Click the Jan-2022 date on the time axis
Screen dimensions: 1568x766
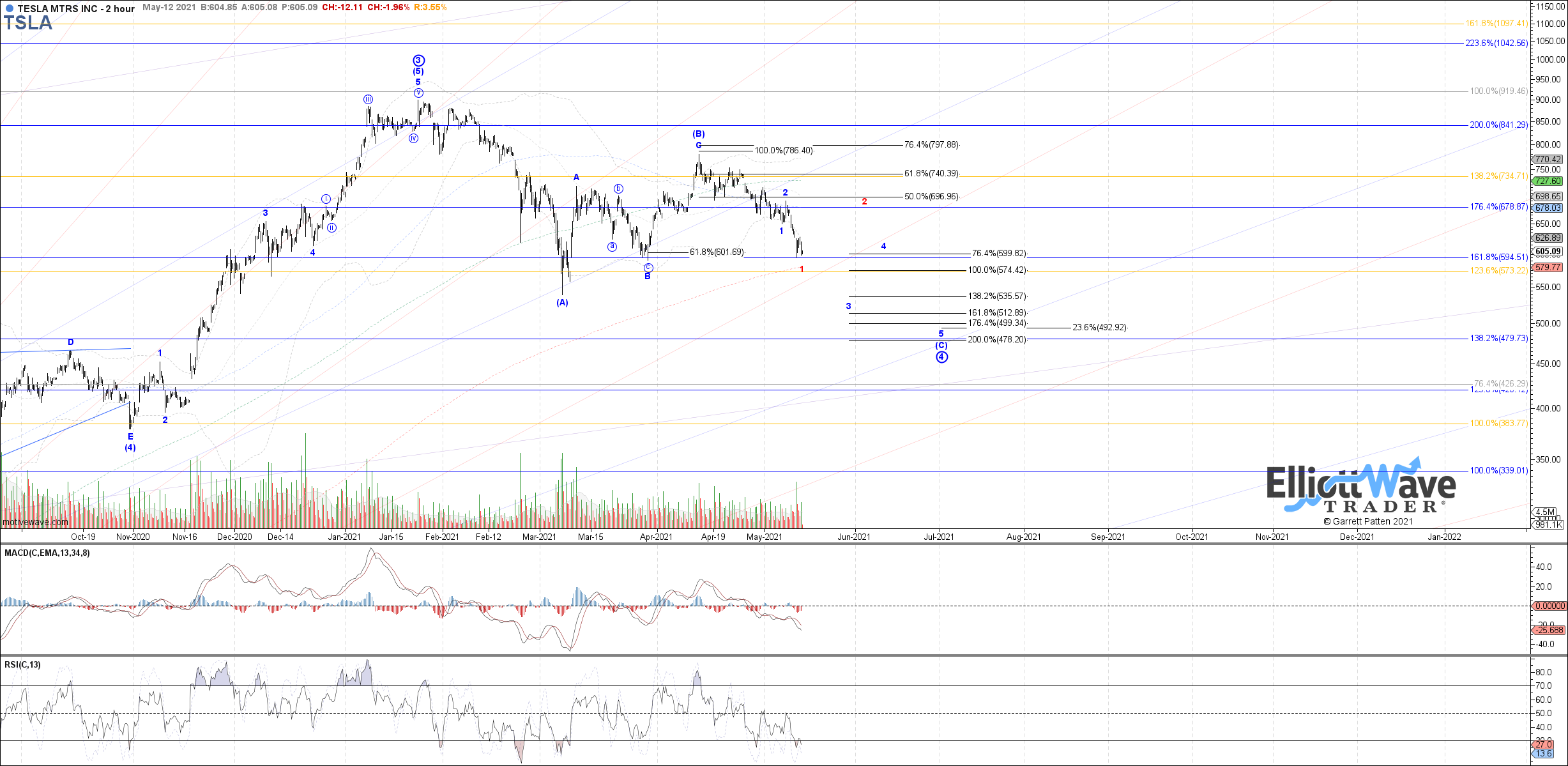tap(1444, 537)
